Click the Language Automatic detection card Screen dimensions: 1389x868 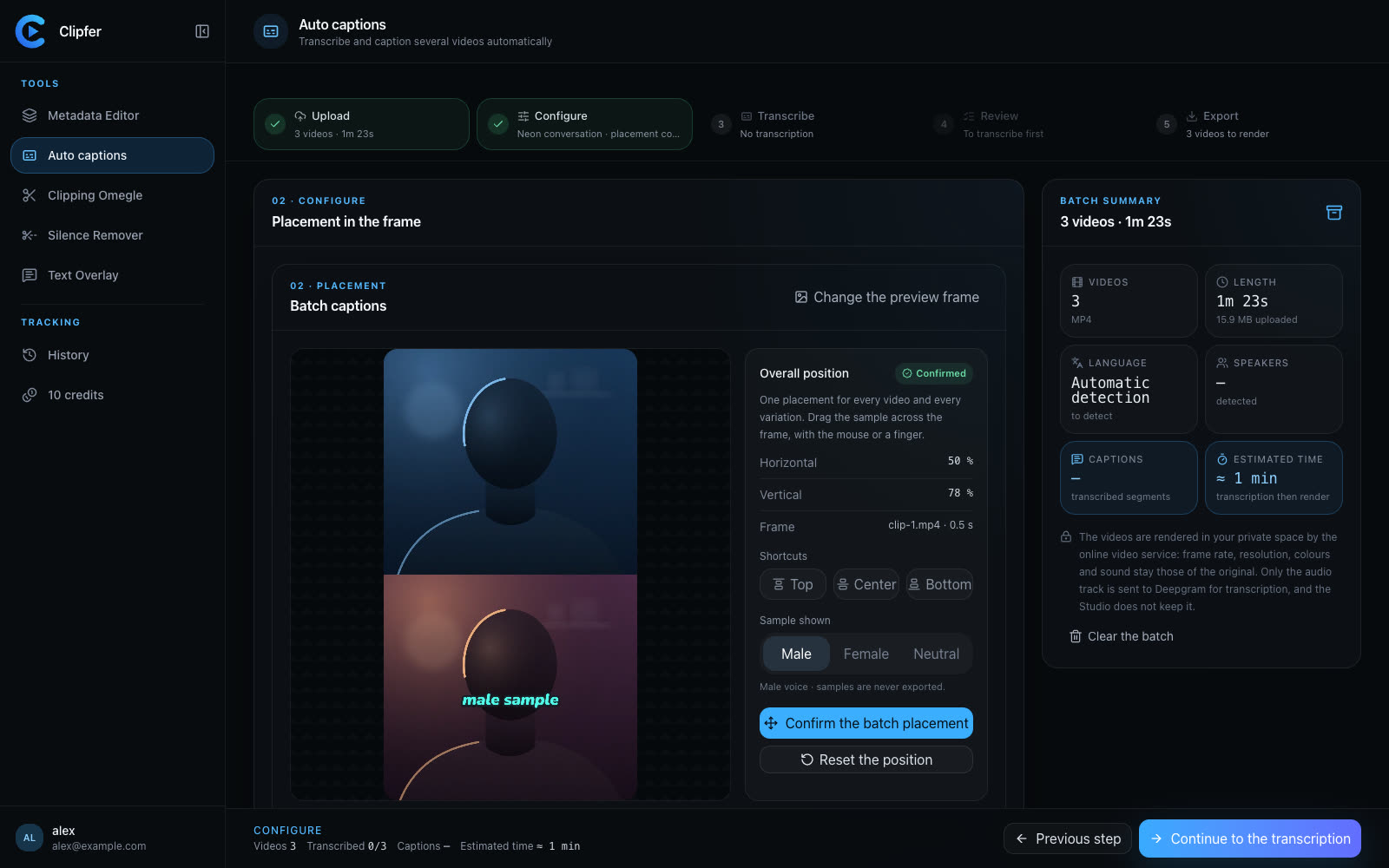(1129, 389)
